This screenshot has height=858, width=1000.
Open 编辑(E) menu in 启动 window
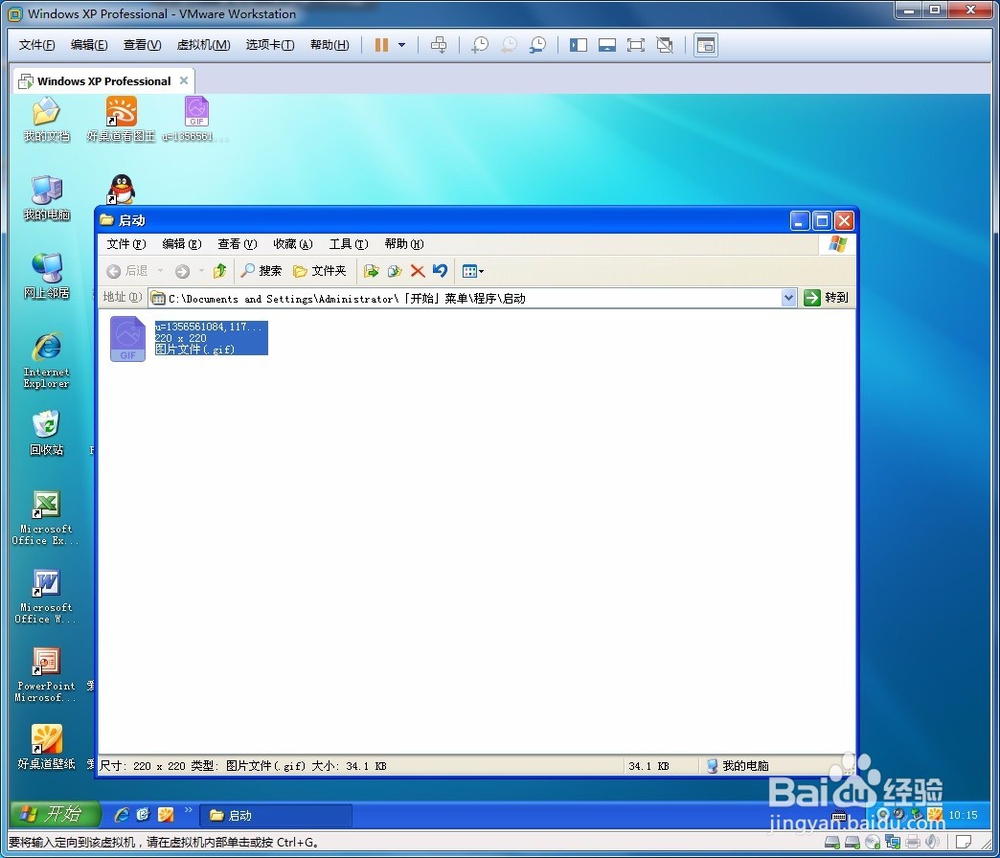[182, 244]
